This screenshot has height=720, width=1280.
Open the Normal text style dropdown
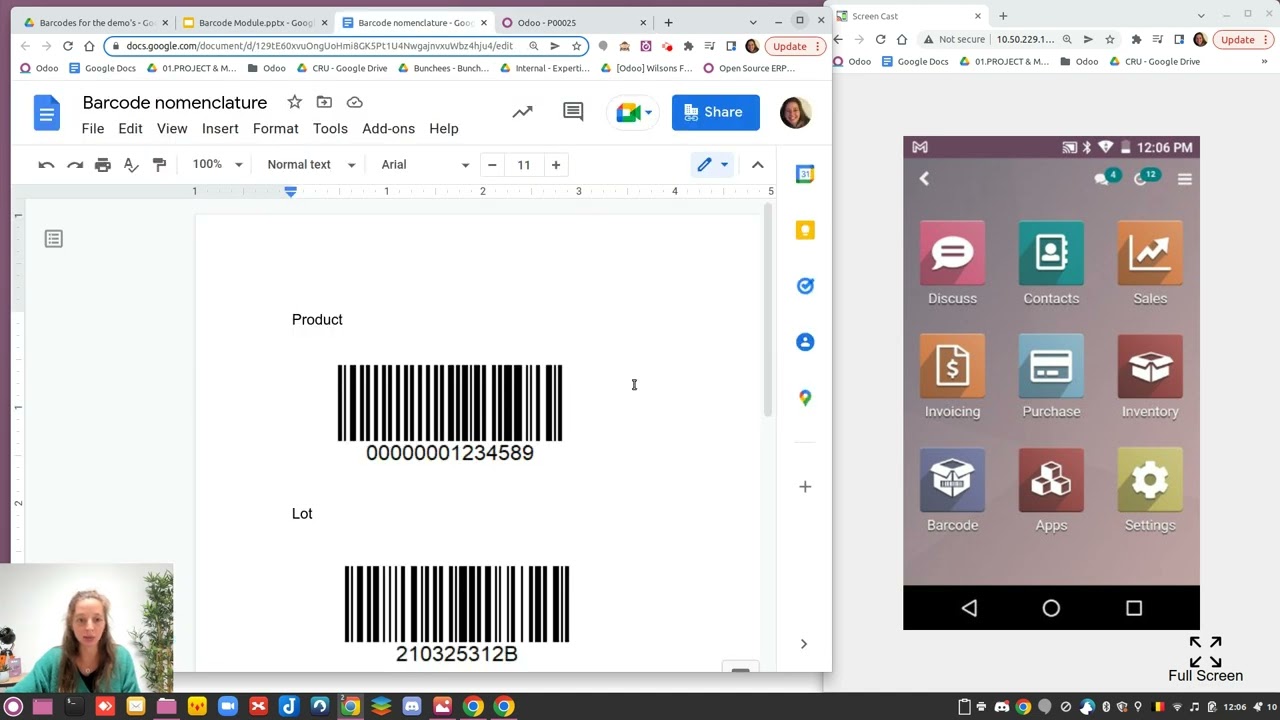pyautogui.click(x=311, y=165)
